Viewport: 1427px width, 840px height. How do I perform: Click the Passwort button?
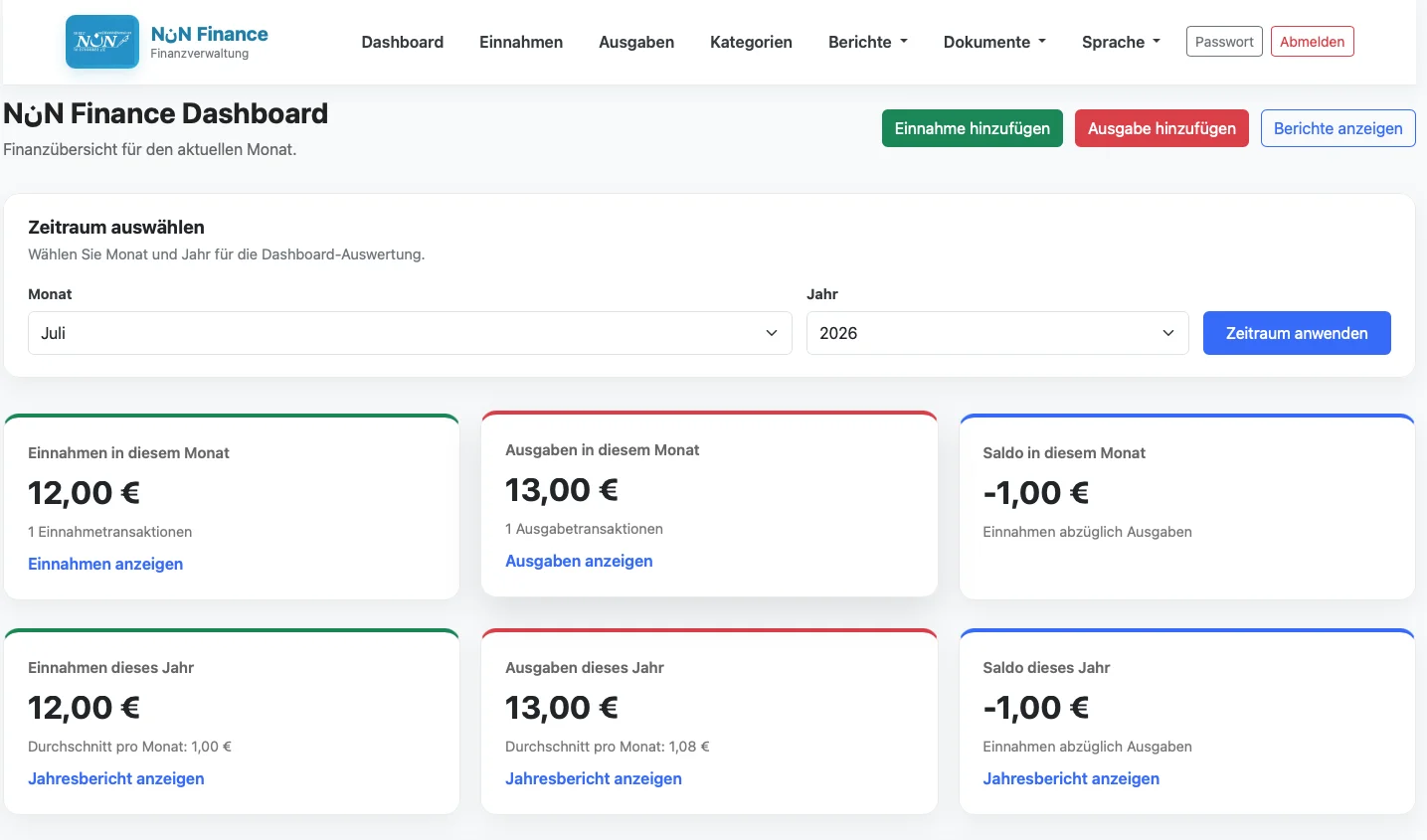(x=1224, y=42)
